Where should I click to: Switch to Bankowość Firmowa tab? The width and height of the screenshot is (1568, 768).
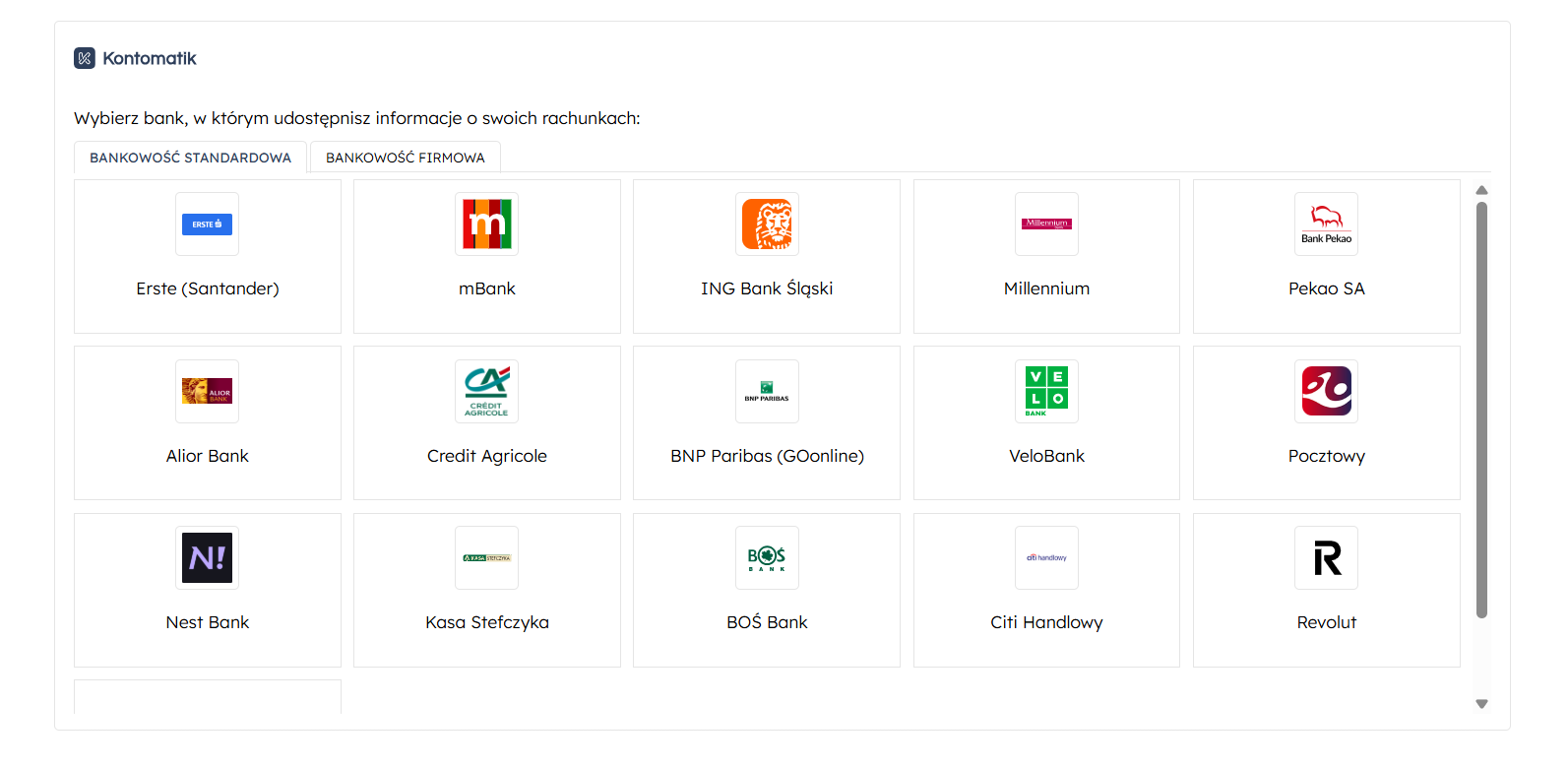pyautogui.click(x=406, y=158)
